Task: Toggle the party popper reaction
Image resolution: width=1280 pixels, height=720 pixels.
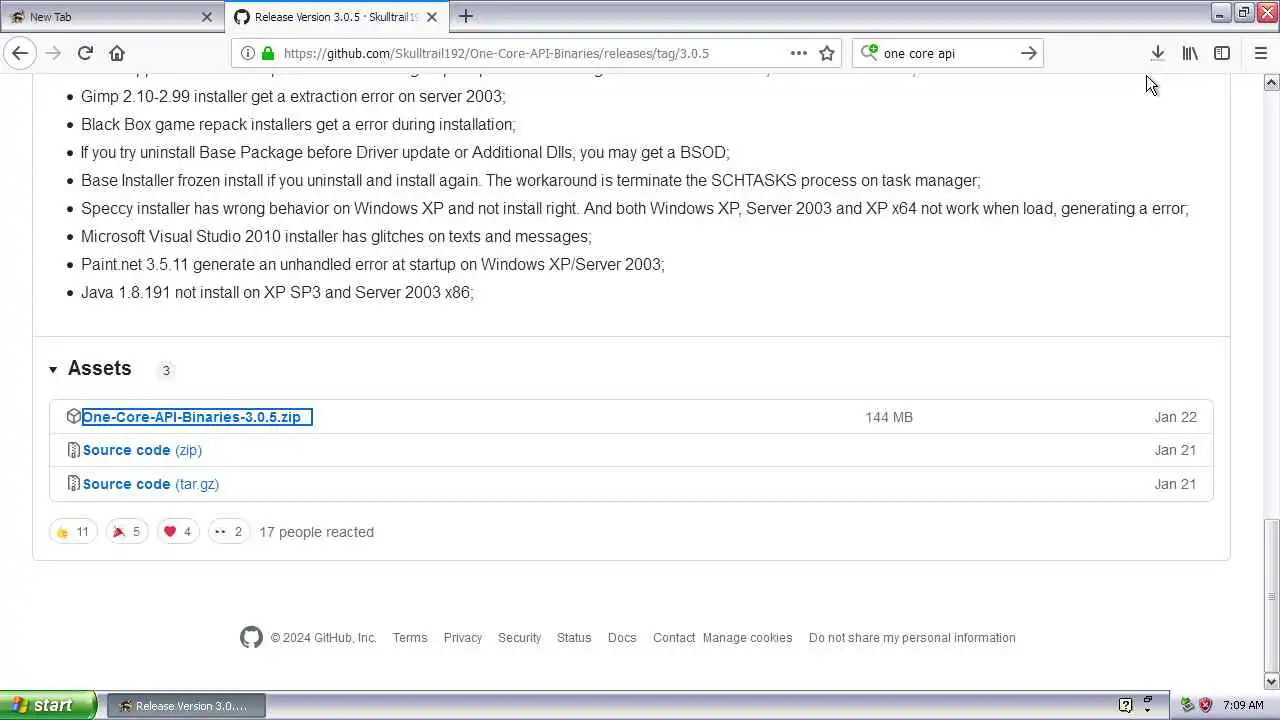Action: pos(127,532)
